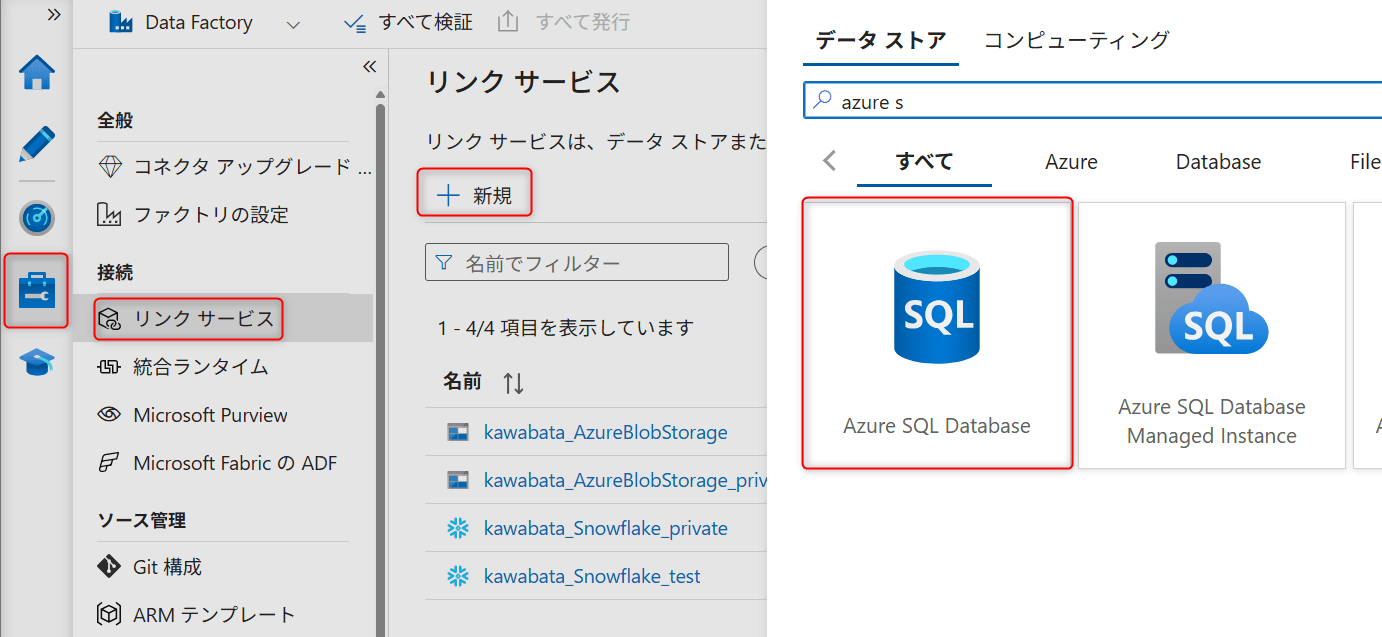Open the Data Factory dropdown

[x=293, y=23]
